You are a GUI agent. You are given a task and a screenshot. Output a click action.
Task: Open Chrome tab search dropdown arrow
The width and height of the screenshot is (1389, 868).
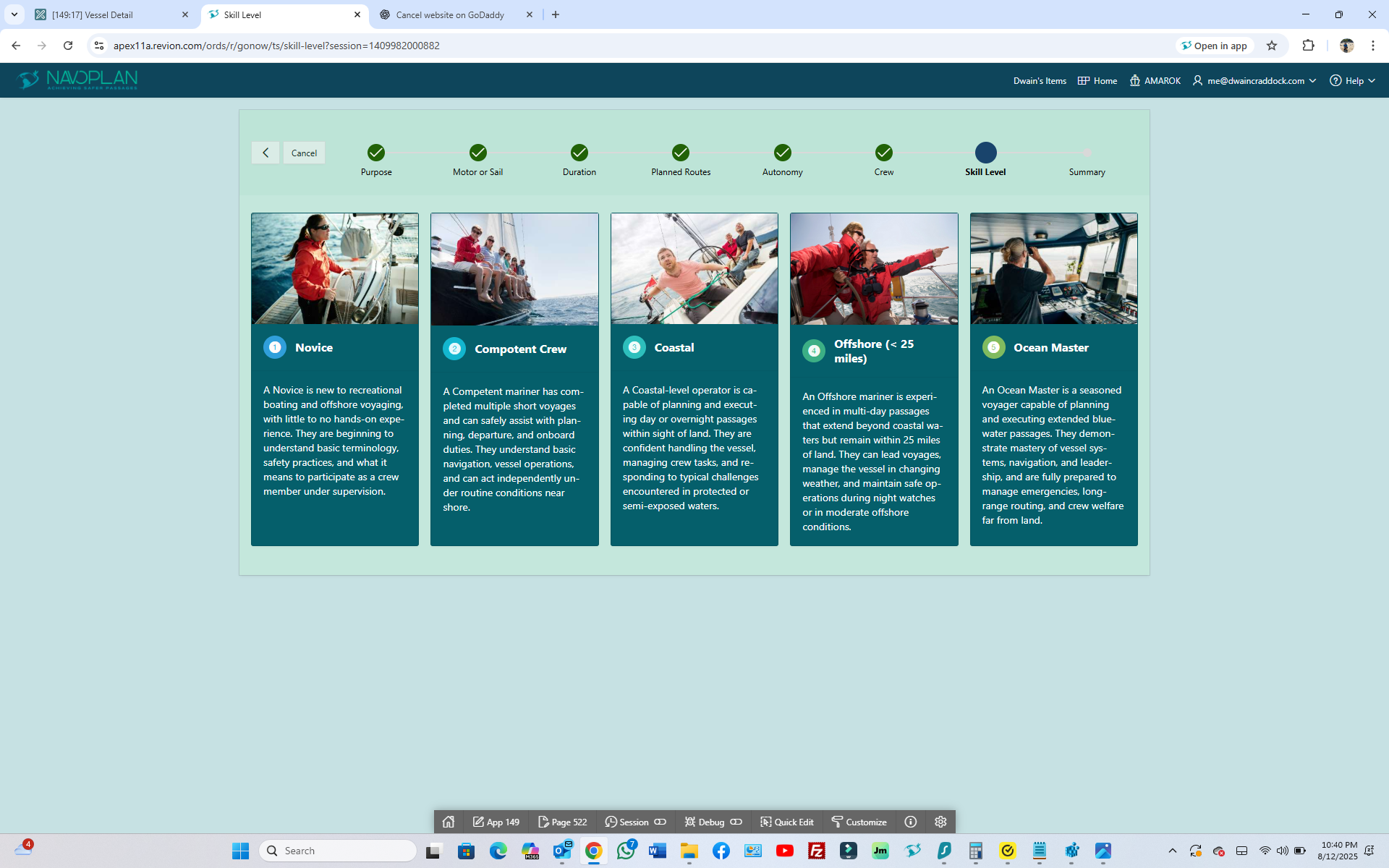coord(14,14)
